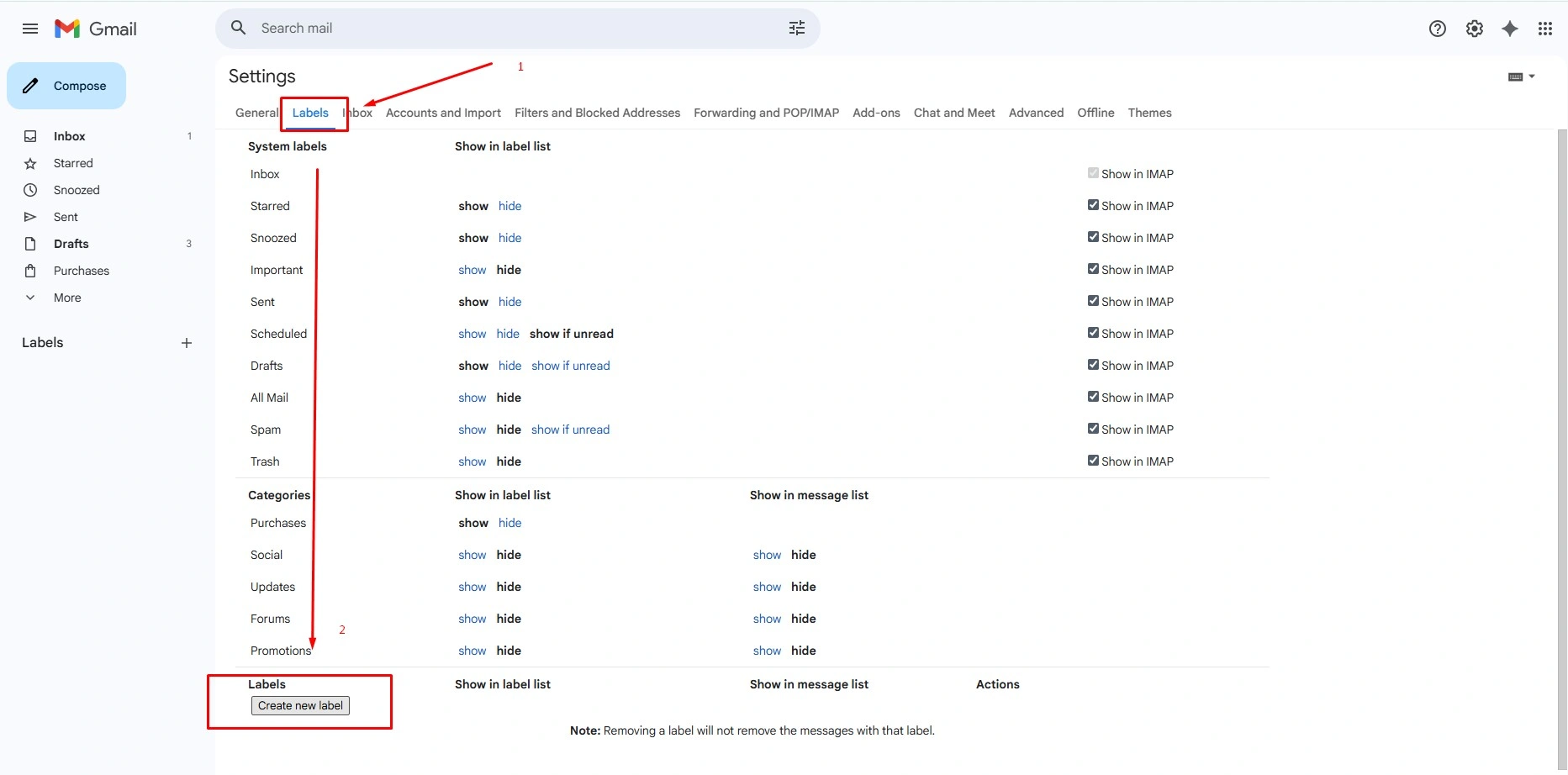Toggle Show in IMAP for Drafts
This screenshot has width=1568, height=775.
click(x=1093, y=365)
